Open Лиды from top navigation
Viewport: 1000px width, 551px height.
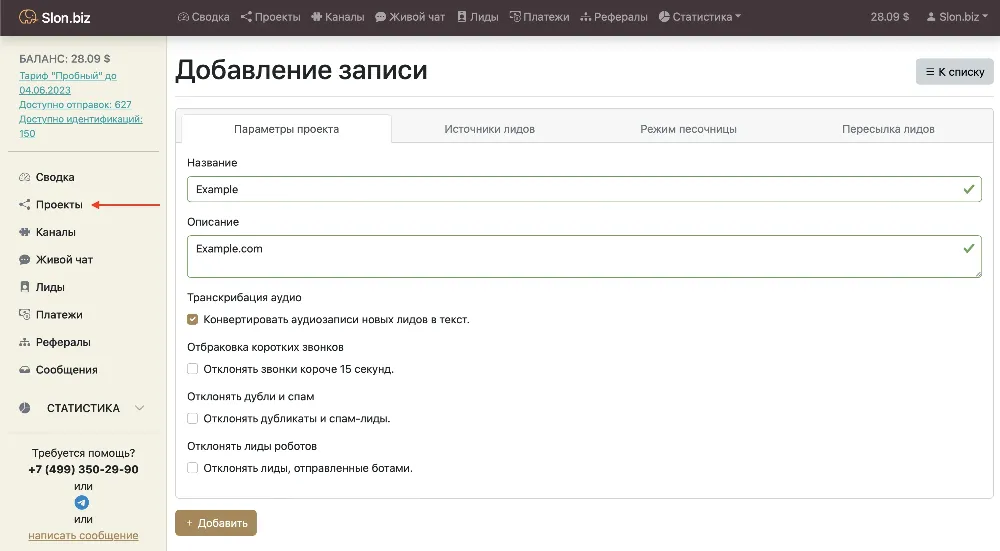click(478, 17)
